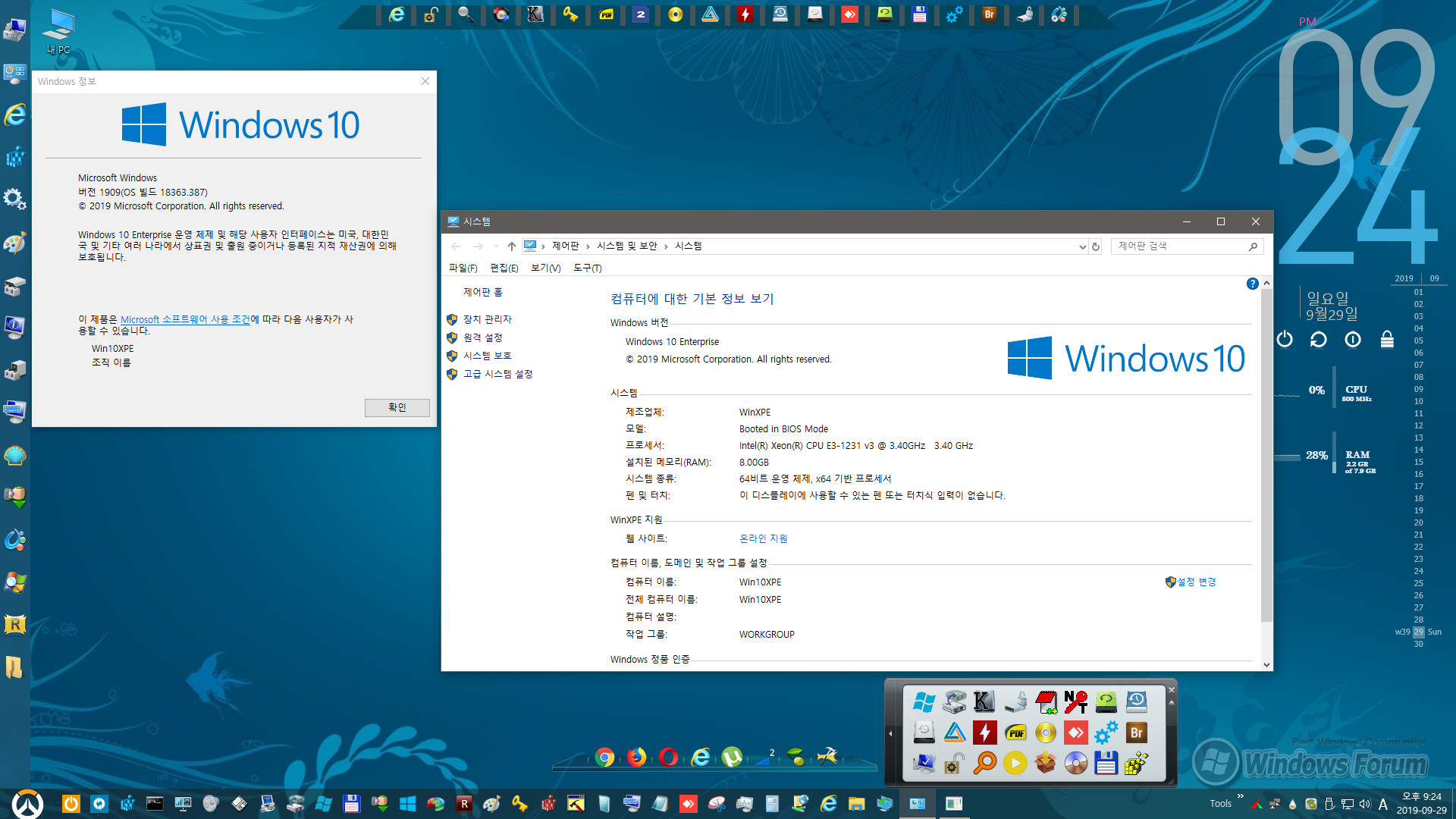Open the blue gears icon in launcher panel
The height and width of the screenshot is (819, 1456).
1106,733
